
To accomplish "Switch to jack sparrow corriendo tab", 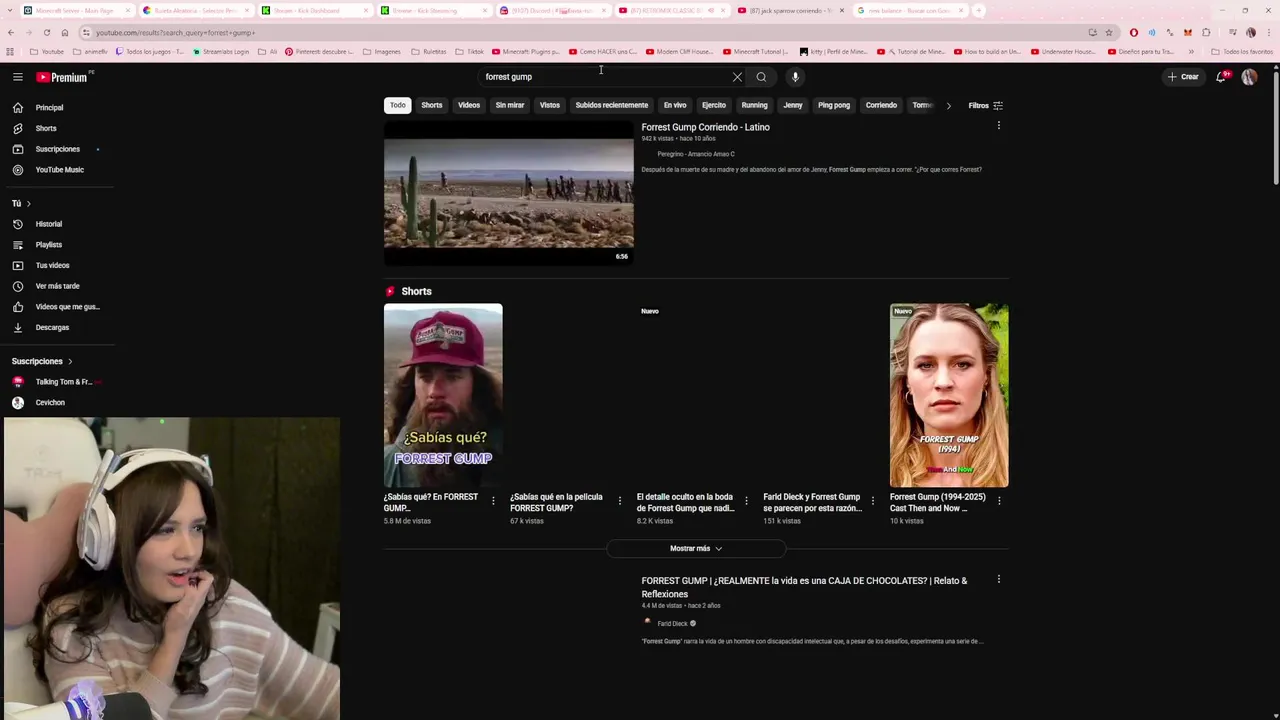I will click(790, 10).
